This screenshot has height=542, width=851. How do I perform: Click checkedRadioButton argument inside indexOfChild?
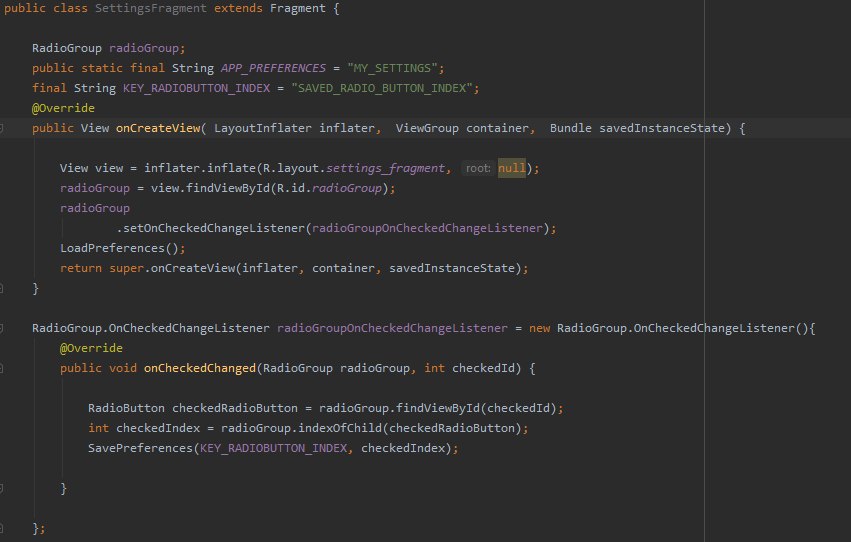[452, 428]
